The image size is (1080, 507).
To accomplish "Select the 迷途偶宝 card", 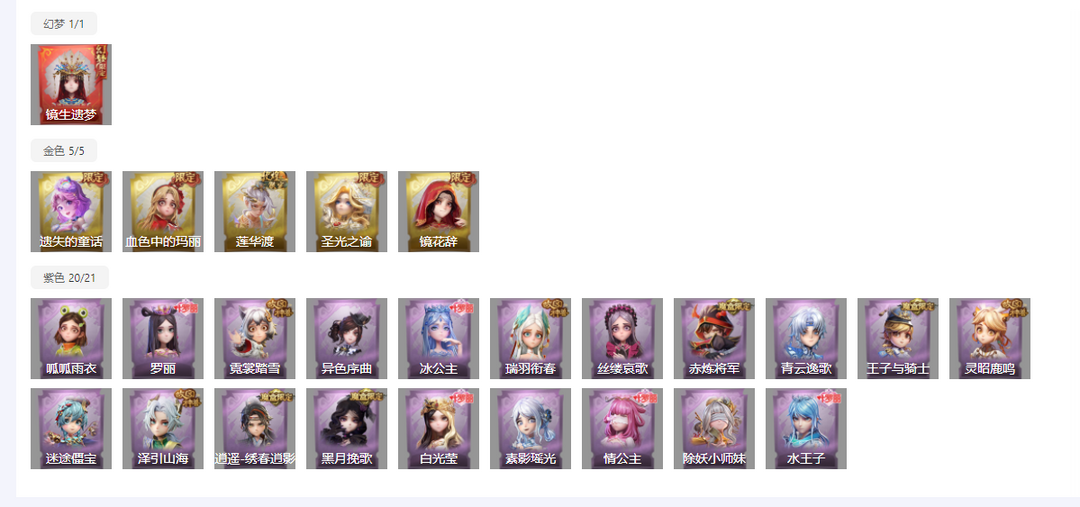I will click(71, 428).
